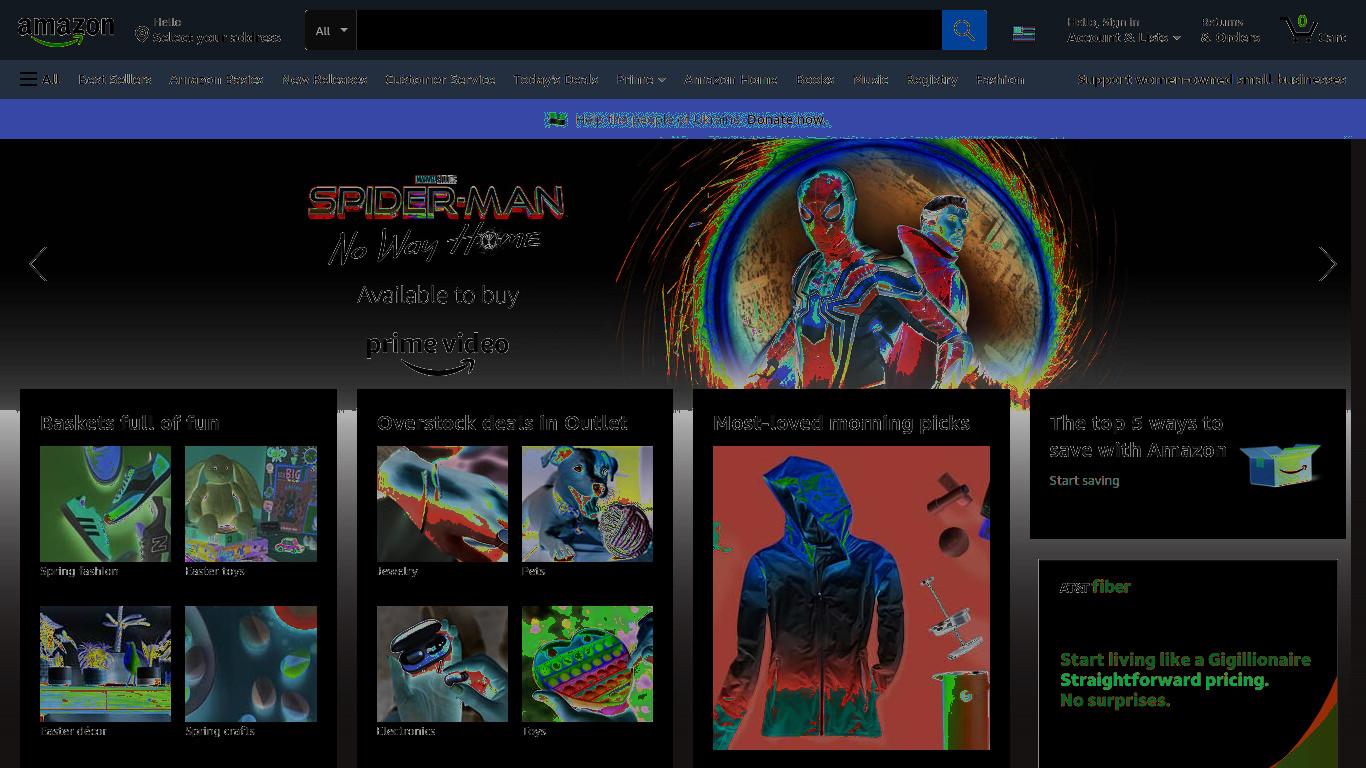Open Fashion in navigation

1001,79
